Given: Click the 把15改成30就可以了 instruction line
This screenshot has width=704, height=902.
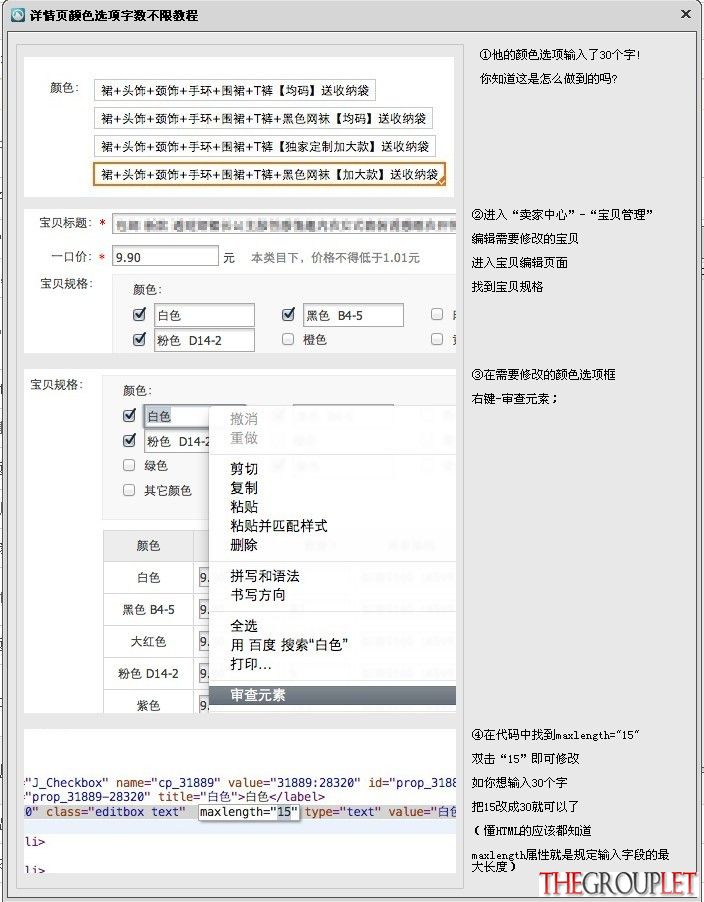Looking at the screenshot, I should pyautogui.click(x=525, y=807).
